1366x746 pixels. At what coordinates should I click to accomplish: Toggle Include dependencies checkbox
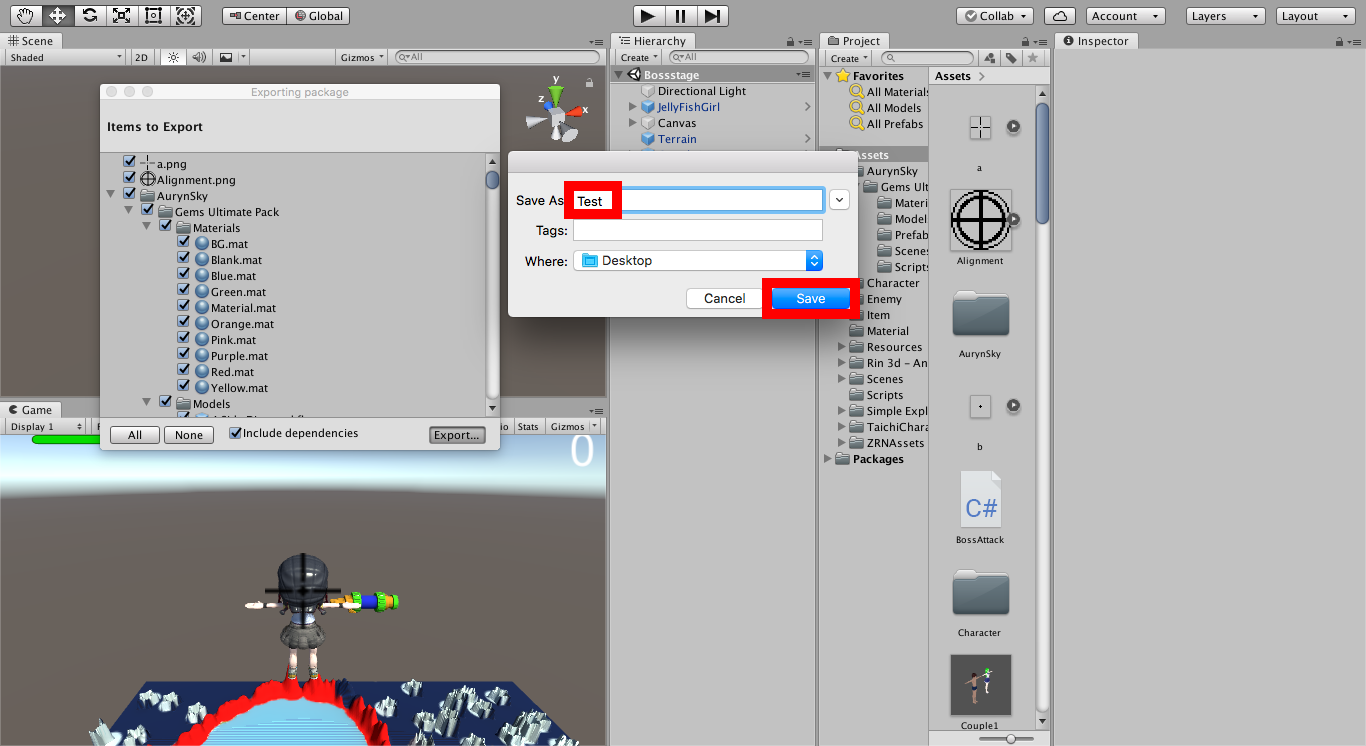[235, 433]
